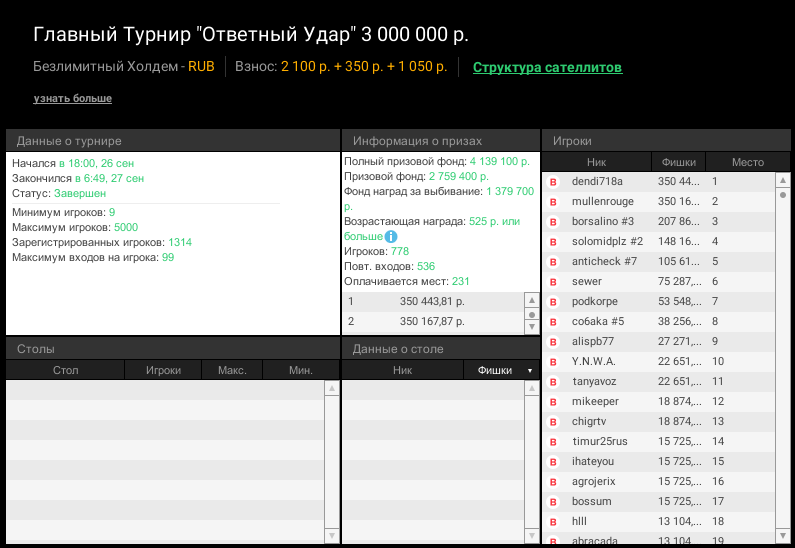
Task: Click bounty badge next to dendi718a
Action: (x=553, y=182)
